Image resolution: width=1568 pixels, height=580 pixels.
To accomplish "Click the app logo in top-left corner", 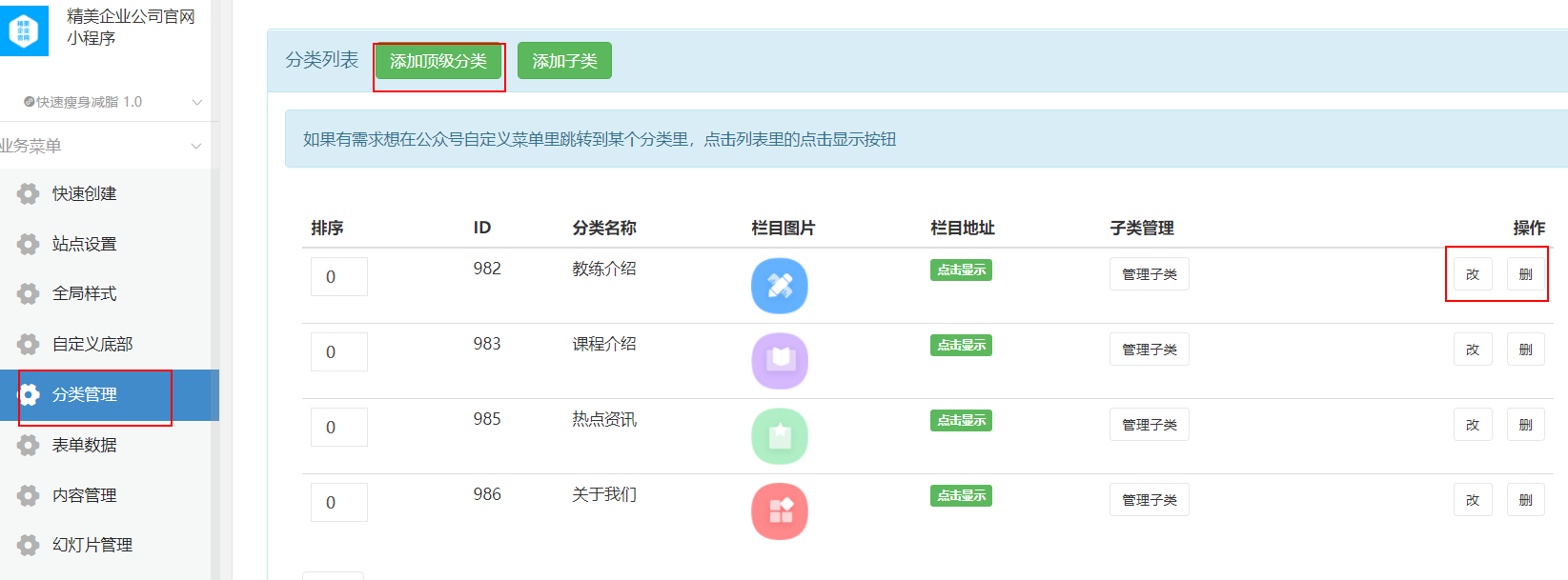I will point(24,30).
